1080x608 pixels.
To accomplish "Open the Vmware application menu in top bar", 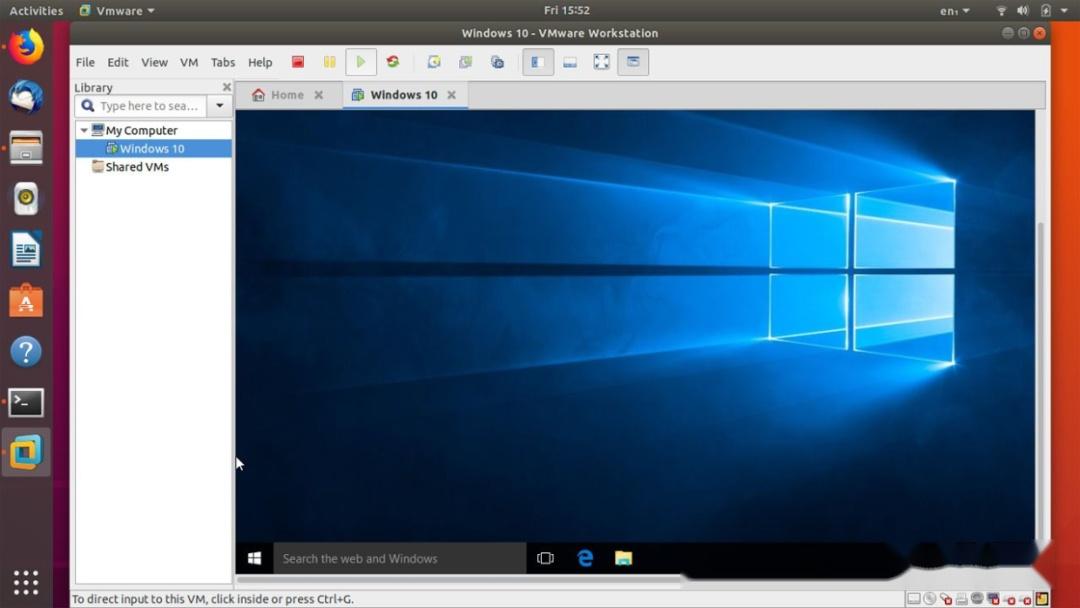I will [x=117, y=10].
